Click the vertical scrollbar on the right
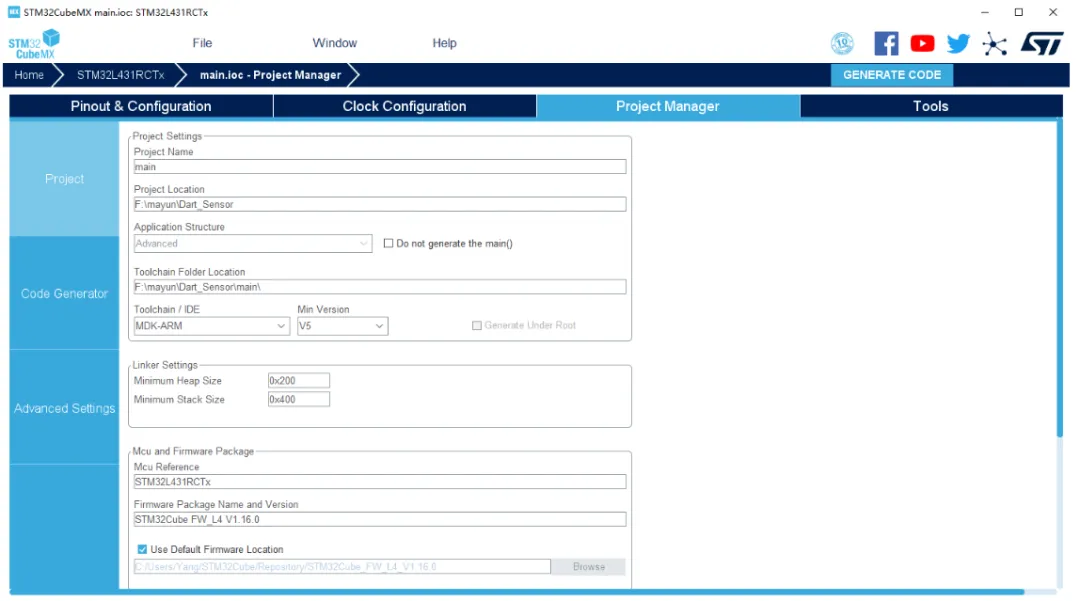Viewport: 1080px width, 601px height. (1060, 279)
